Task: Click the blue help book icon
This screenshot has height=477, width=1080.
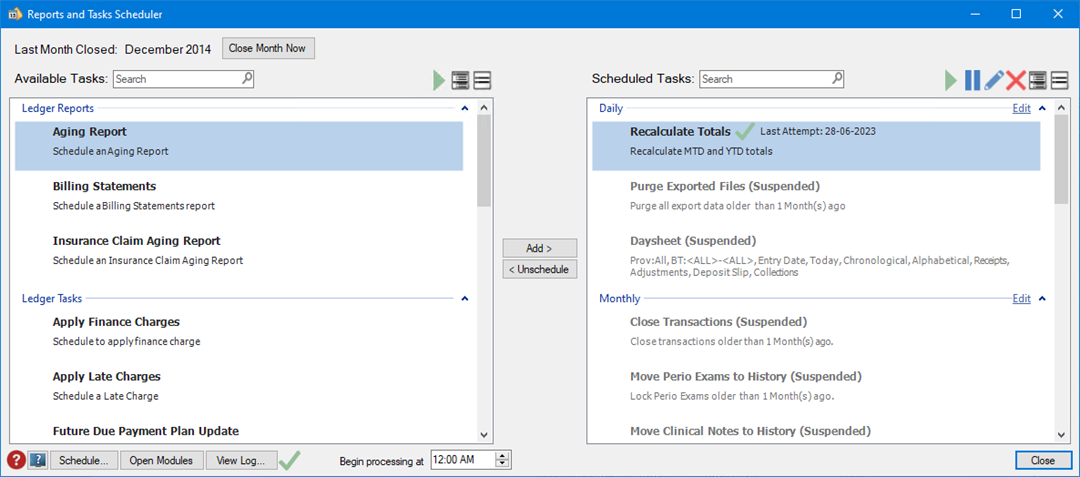Action: [x=37, y=460]
